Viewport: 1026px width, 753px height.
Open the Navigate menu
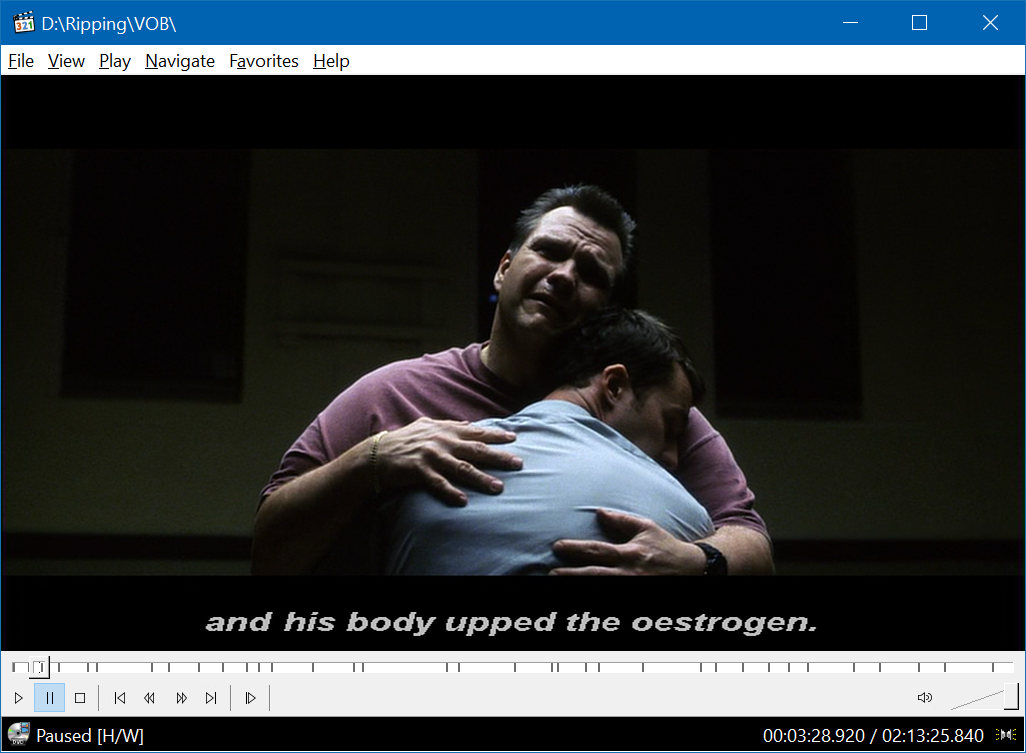[180, 61]
